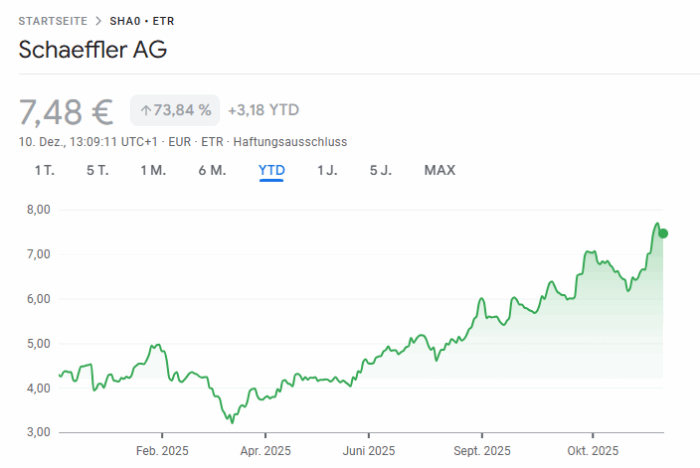The image size is (700, 468).
Task: Switch to the 1T. time range
Action: click(44, 170)
